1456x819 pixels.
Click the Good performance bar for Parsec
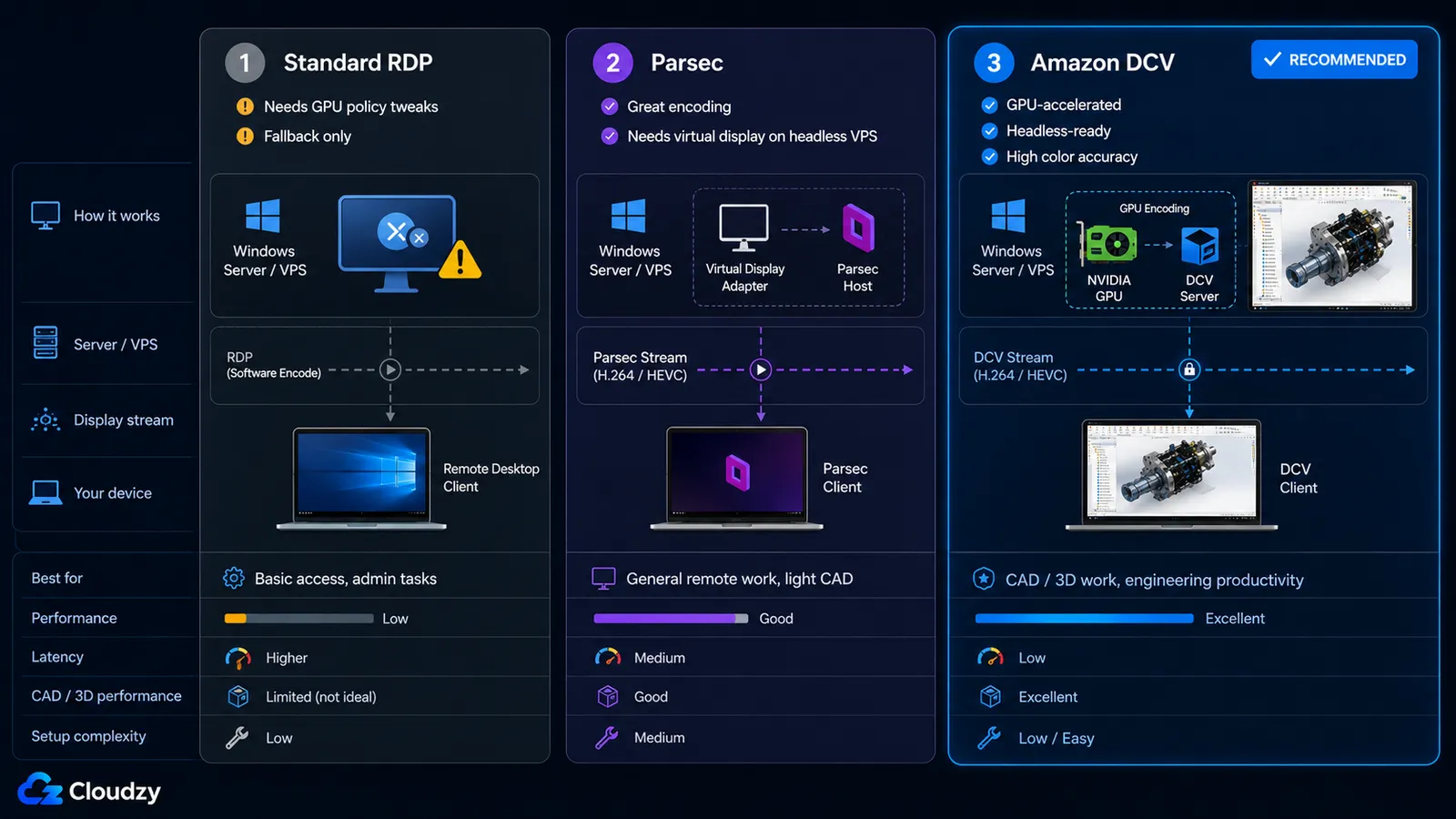click(671, 618)
